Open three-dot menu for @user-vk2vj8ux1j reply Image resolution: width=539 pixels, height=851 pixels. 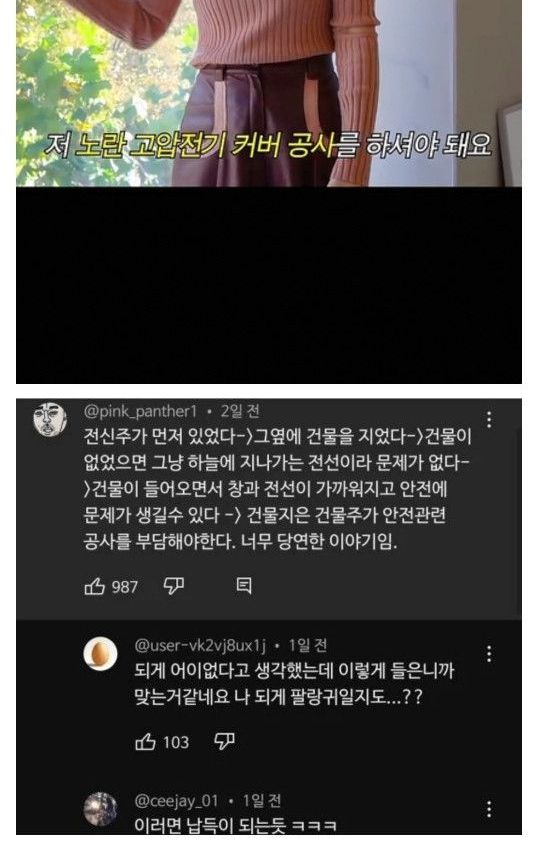click(489, 653)
